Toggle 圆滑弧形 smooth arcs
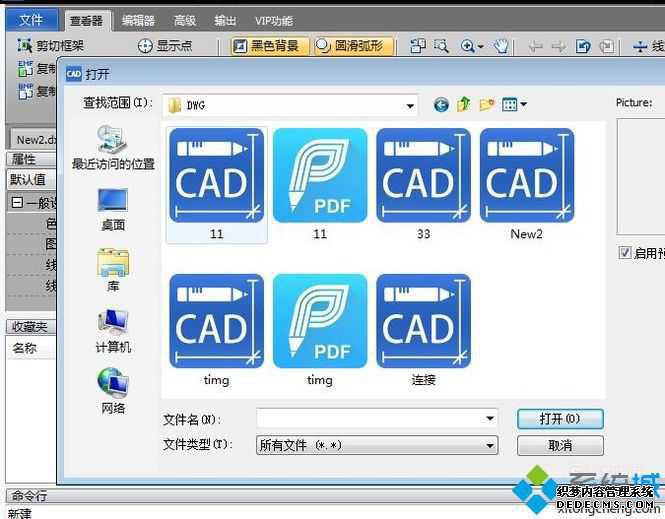665x519 pixels. 354,45
